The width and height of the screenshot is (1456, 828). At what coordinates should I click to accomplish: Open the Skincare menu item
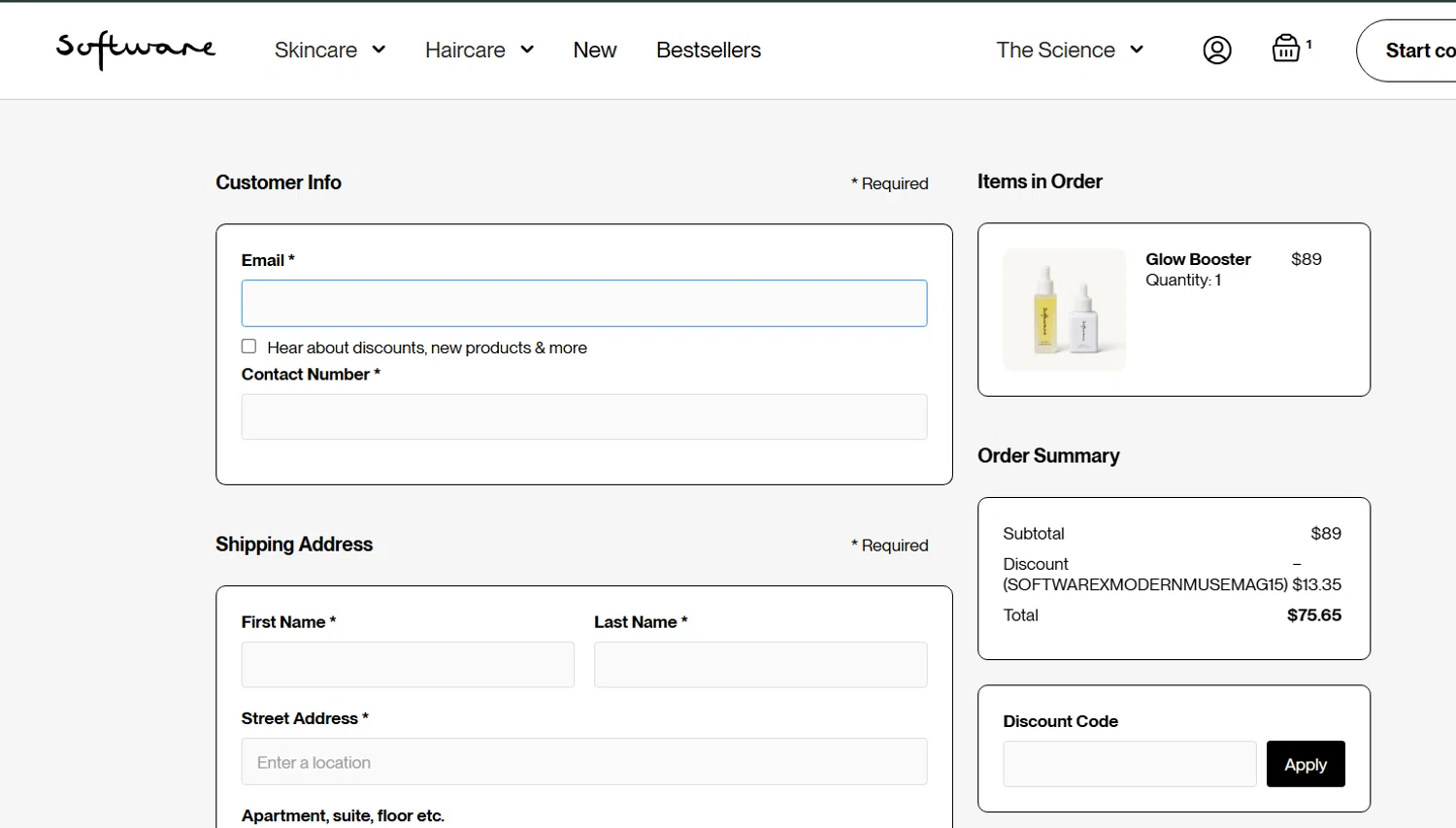(x=315, y=50)
